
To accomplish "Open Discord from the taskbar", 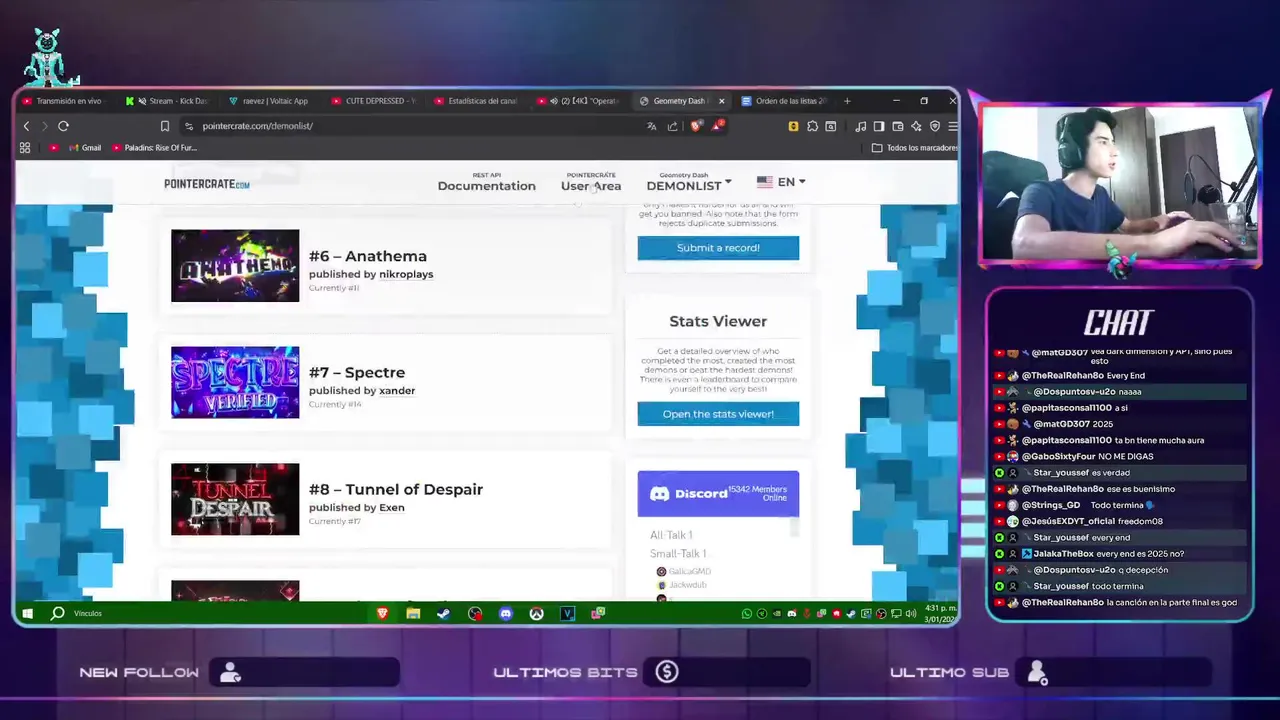I will (x=506, y=613).
